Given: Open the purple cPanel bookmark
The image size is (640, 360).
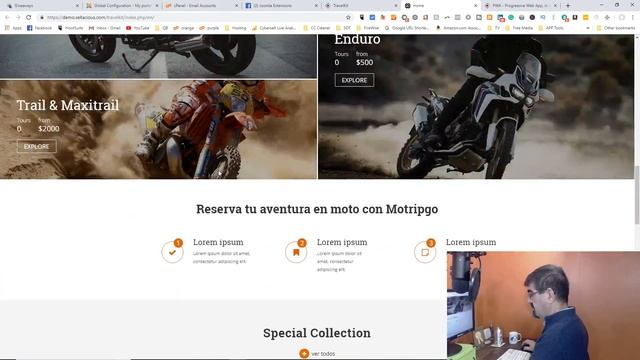Looking at the screenshot, I should [209, 28].
